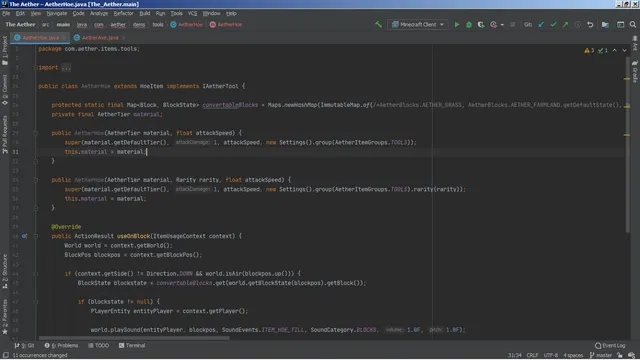Screen dimensions: 640x360
Task: Click AetherHoe method breadcrumb with pink icon
Action: pyautogui.click(x=226, y=24)
